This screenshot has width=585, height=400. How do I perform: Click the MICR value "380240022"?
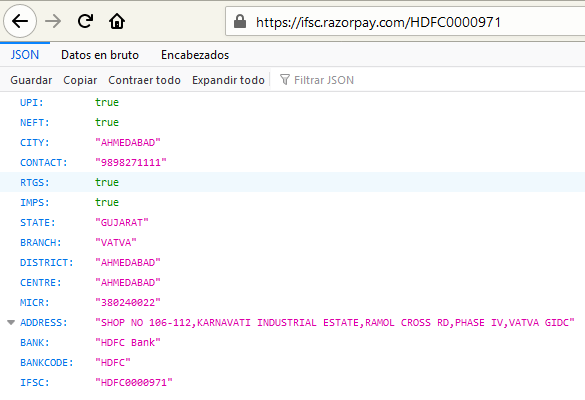128,303
